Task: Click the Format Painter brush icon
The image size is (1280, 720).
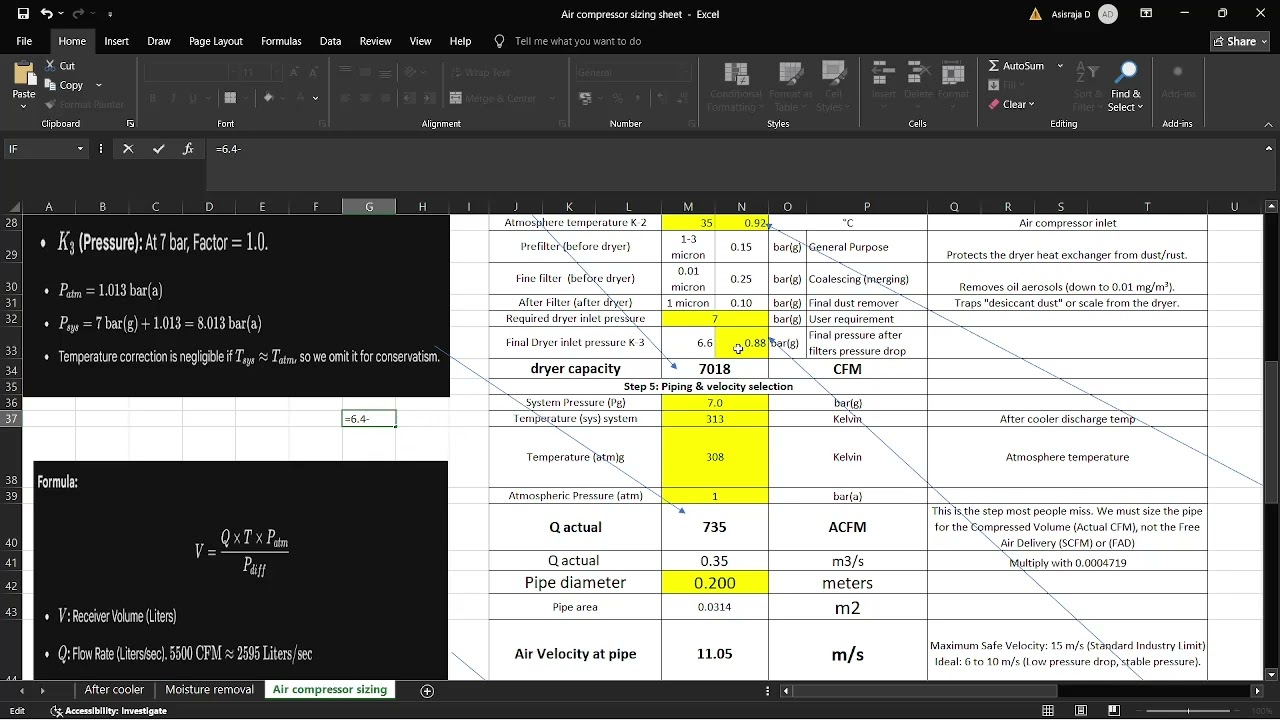Action: pyautogui.click(x=50, y=104)
